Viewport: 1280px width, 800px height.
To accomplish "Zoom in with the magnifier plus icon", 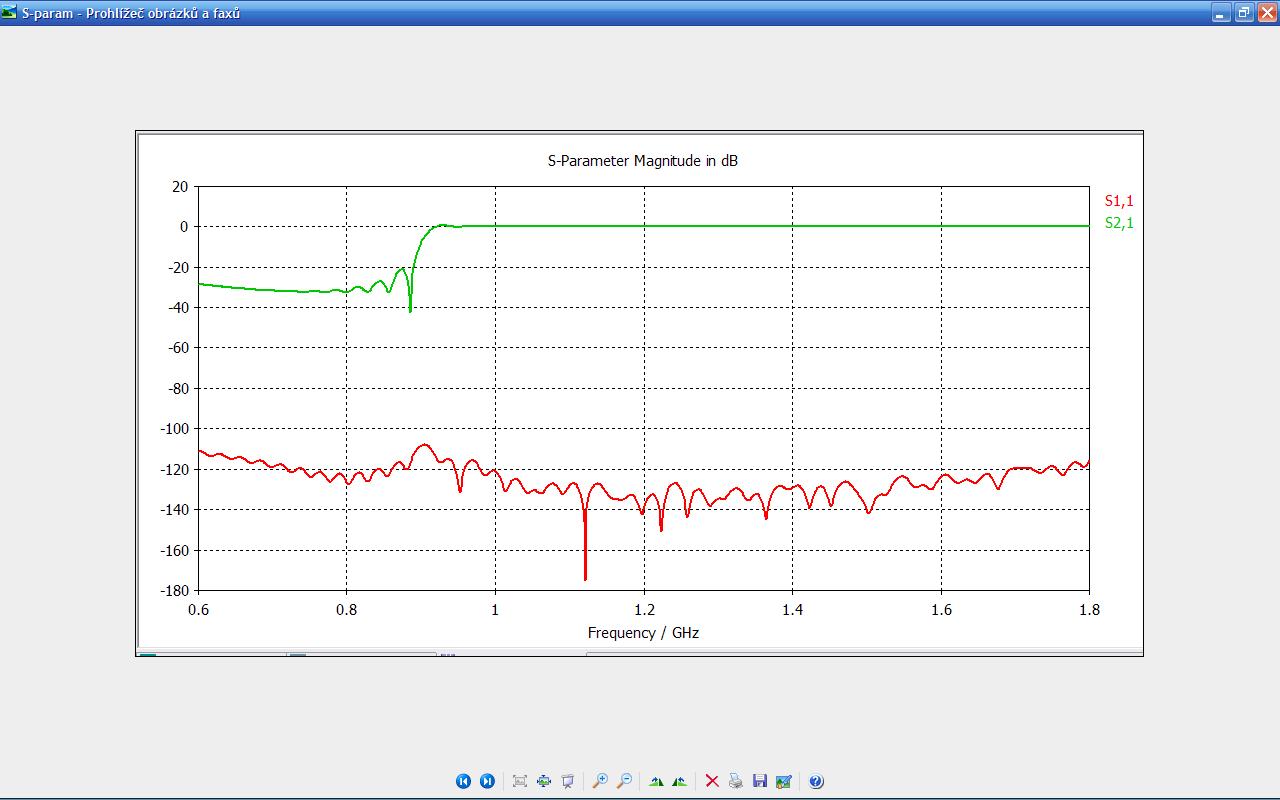I will click(x=600, y=781).
